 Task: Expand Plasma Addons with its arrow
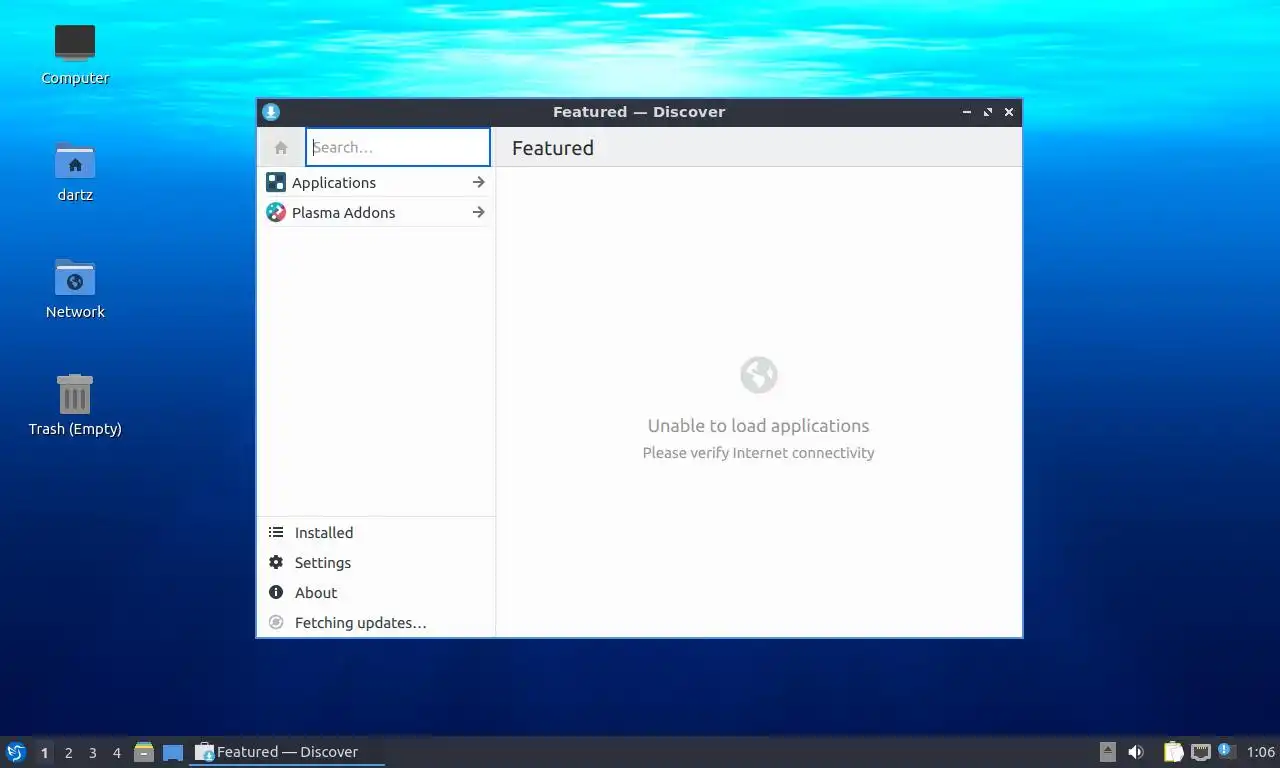[x=478, y=212]
